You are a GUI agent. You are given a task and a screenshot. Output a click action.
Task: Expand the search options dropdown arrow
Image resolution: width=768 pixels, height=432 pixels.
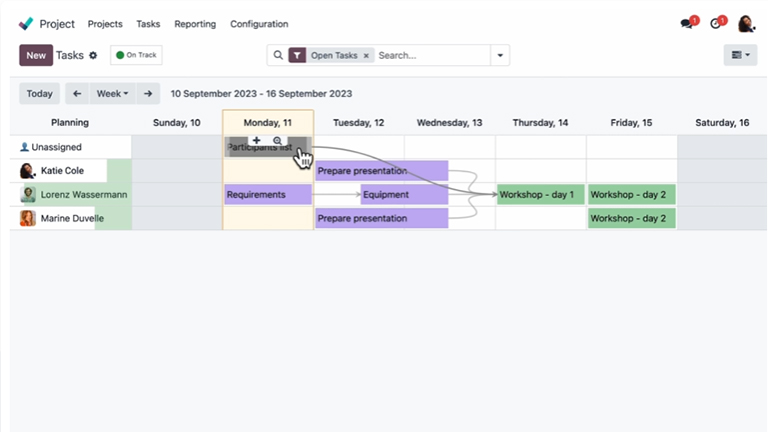(x=498, y=56)
